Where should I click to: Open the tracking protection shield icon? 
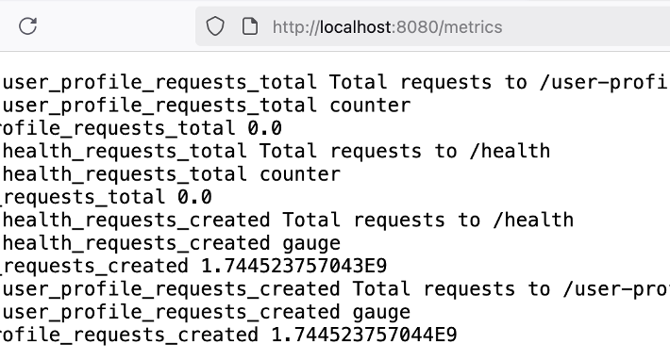point(215,26)
